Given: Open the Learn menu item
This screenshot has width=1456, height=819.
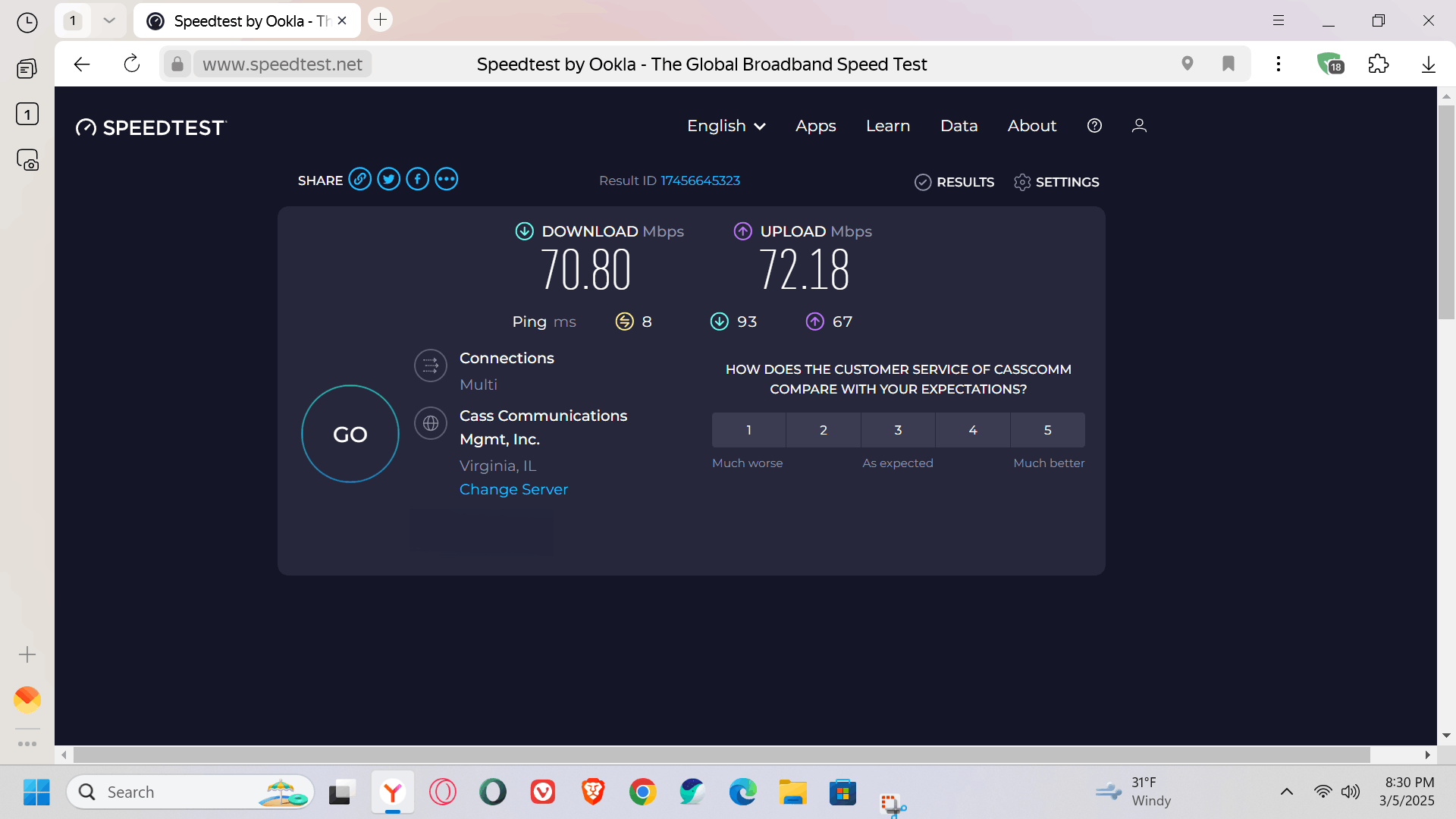Looking at the screenshot, I should 887,126.
